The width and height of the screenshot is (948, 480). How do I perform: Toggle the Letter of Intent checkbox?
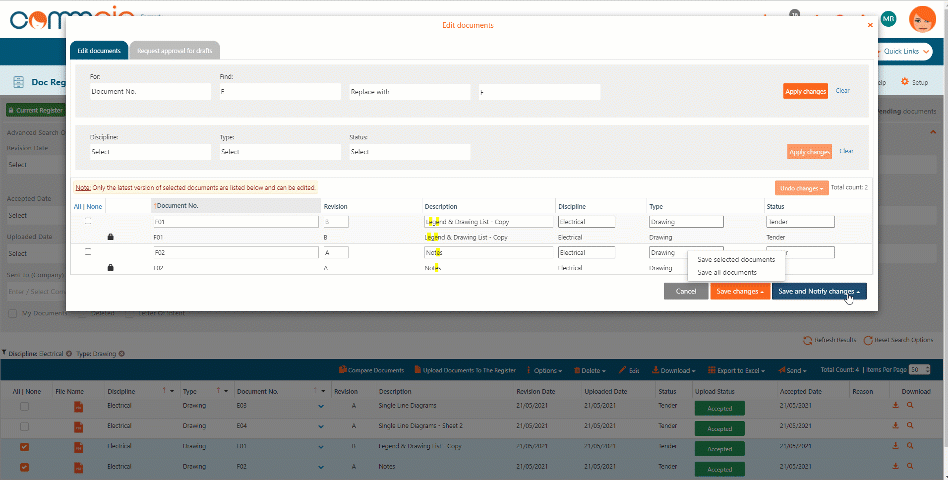pyautogui.click(x=129, y=314)
